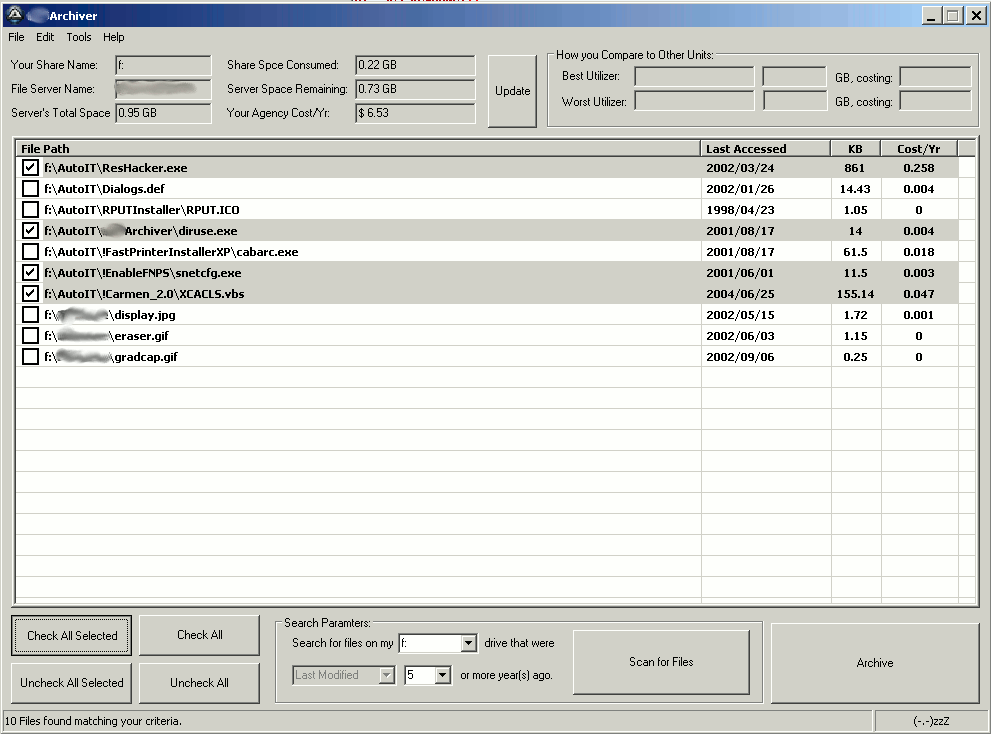Select the FastPrinterInstallerXP\cabarc.exe path
991x734 pixels.
pos(171,252)
